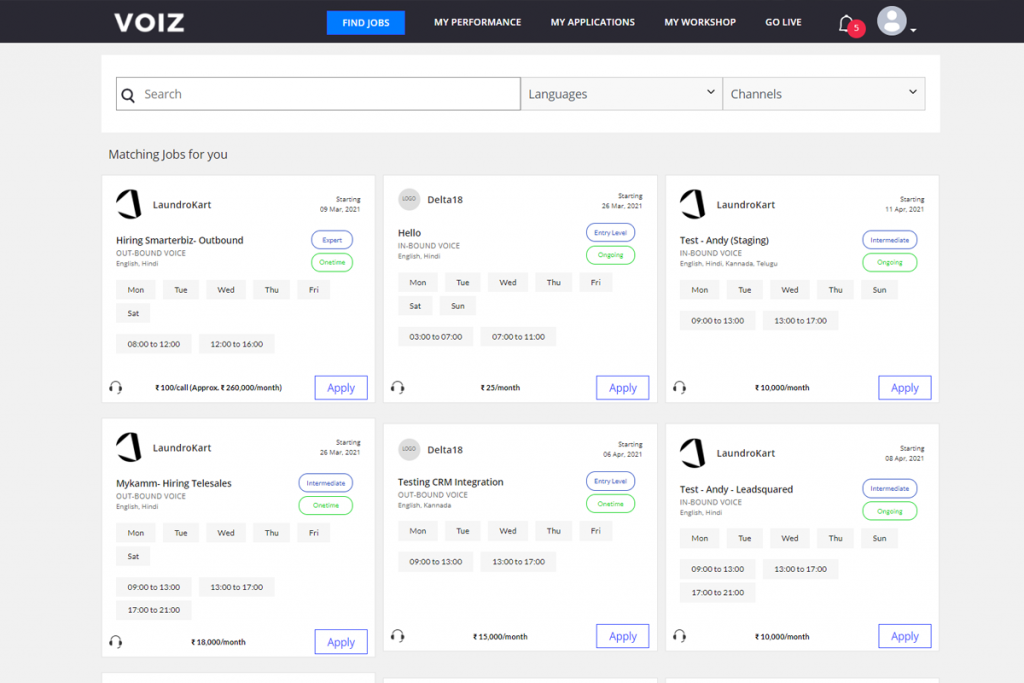Open the user profile avatar
This screenshot has height=683, width=1024.
(891, 21)
